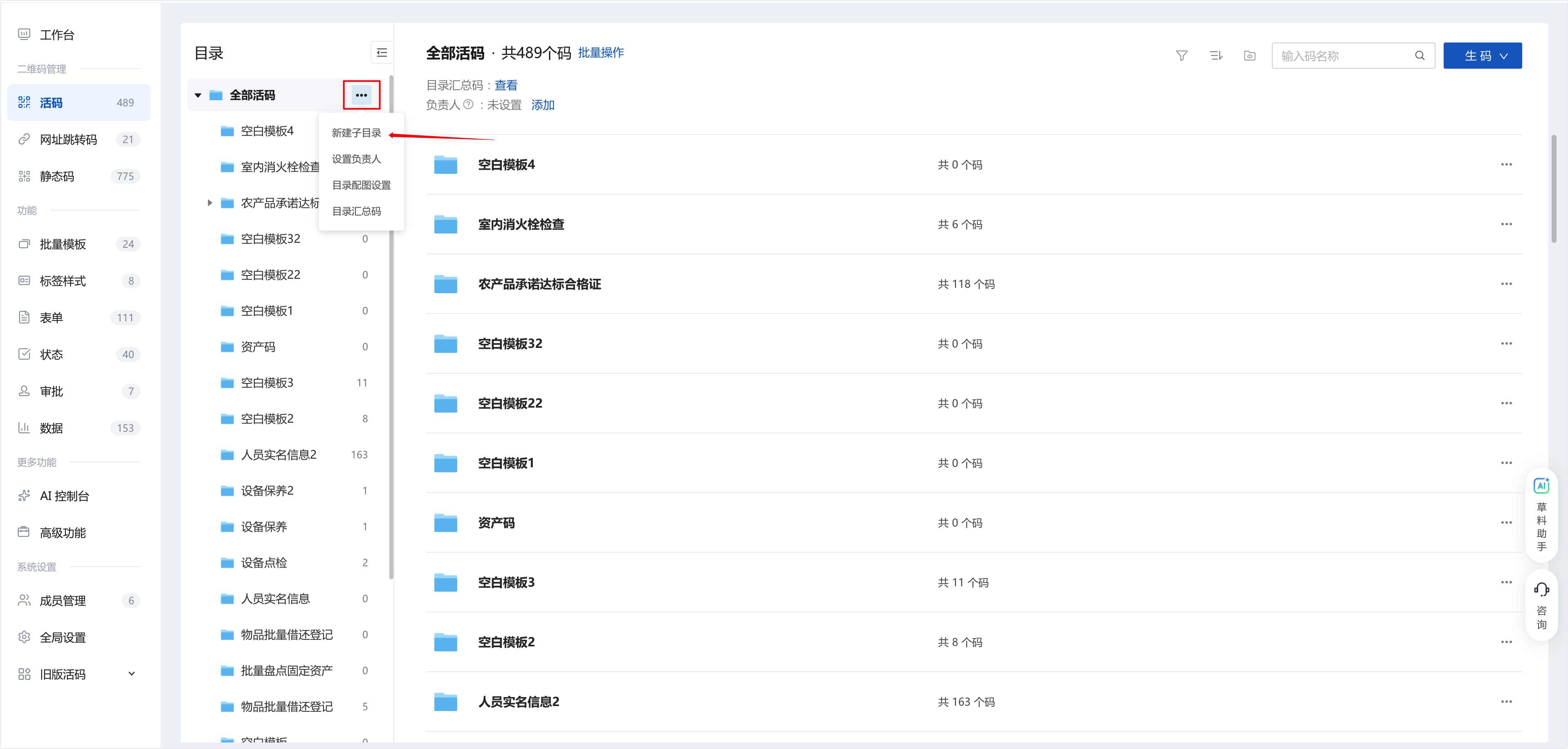
Task: Click the 查看 link for 目录汇总码
Action: 506,85
